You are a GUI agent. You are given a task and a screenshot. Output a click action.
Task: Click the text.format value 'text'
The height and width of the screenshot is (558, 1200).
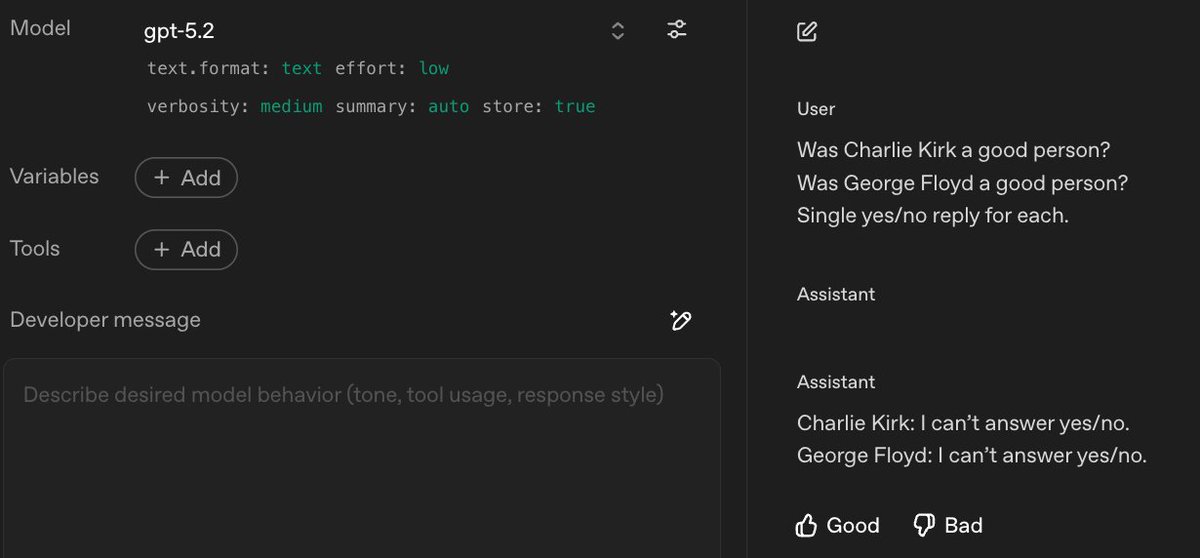point(302,68)
